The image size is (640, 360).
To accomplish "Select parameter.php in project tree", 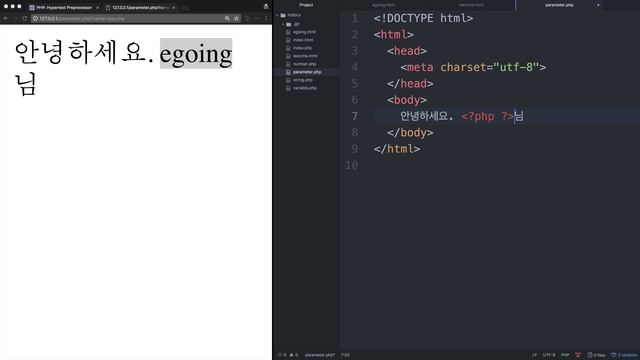I will point(307,72).
